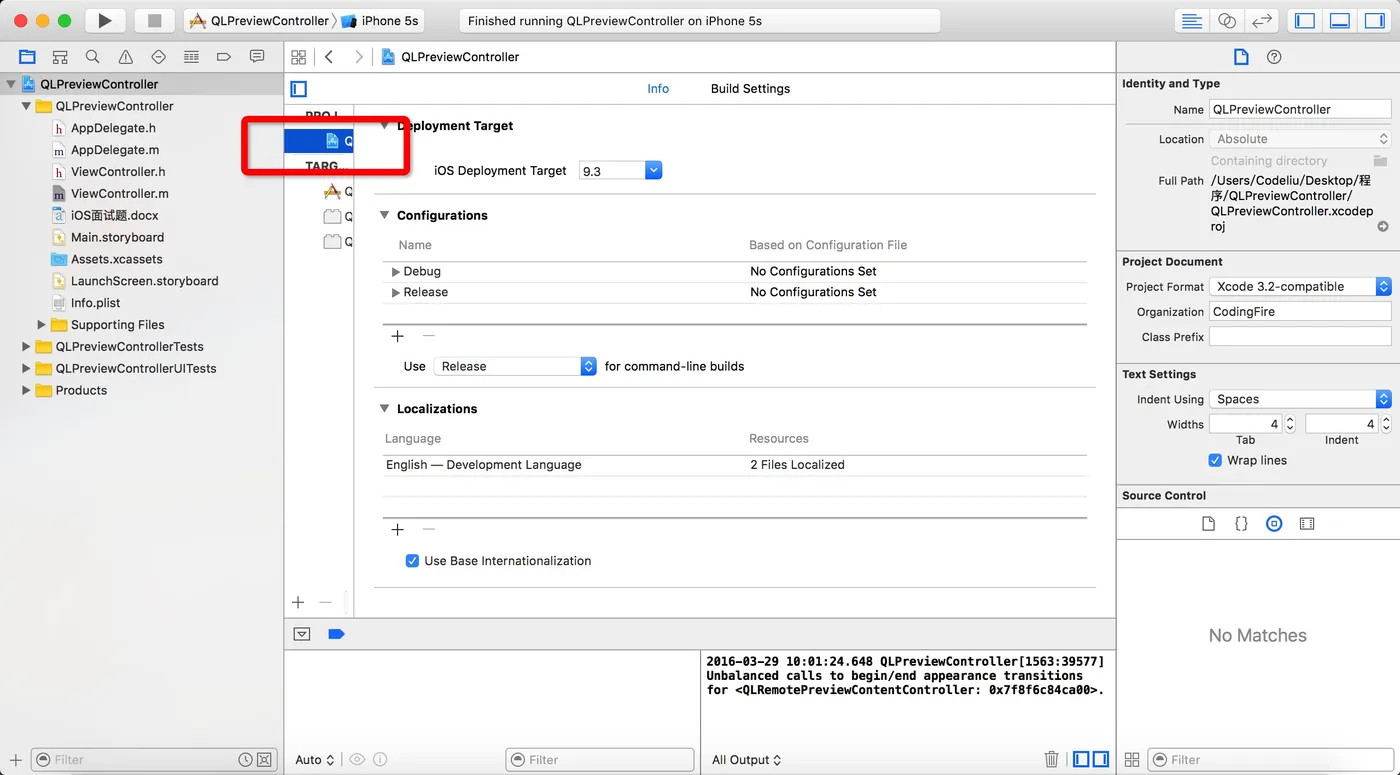
Task: Open the Version editor
Action: pyautogui.click(x=1262, y=20)
